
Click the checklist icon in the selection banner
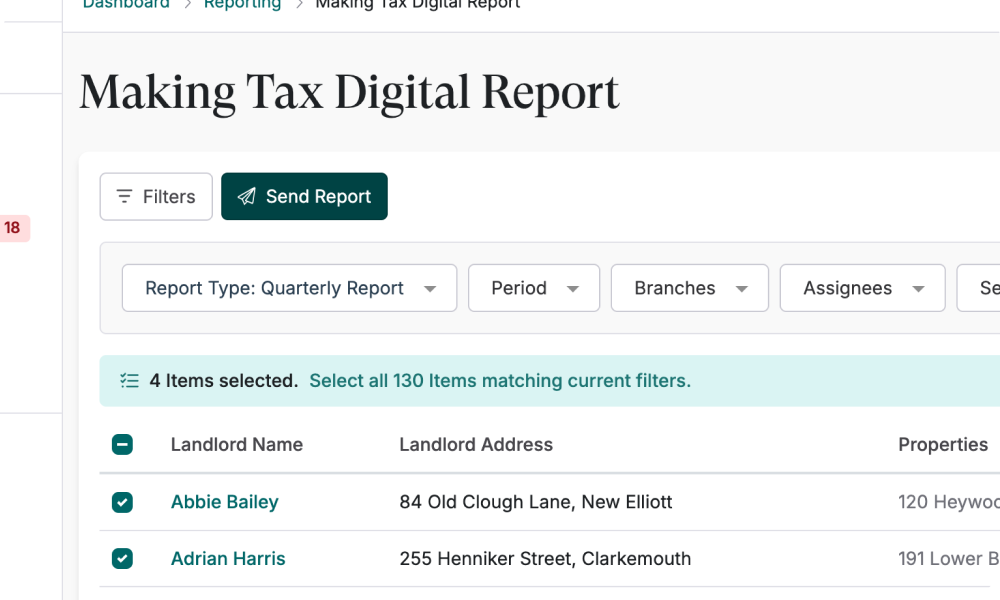[x=129, y=380]
